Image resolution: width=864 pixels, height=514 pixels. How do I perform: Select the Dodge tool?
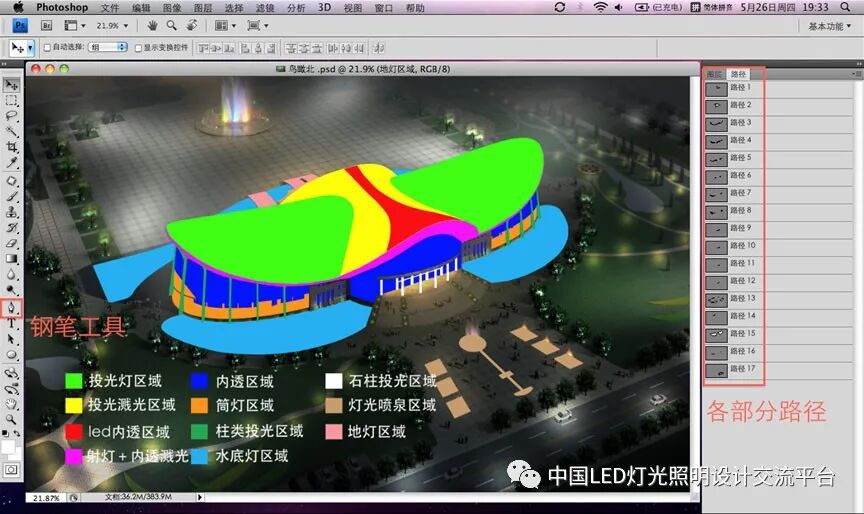coord(11,290)
